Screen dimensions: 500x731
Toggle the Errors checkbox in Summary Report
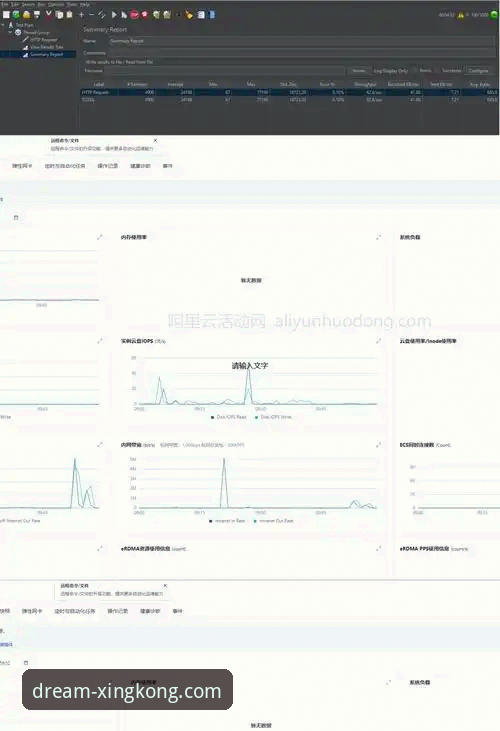(x=416, y=70)
